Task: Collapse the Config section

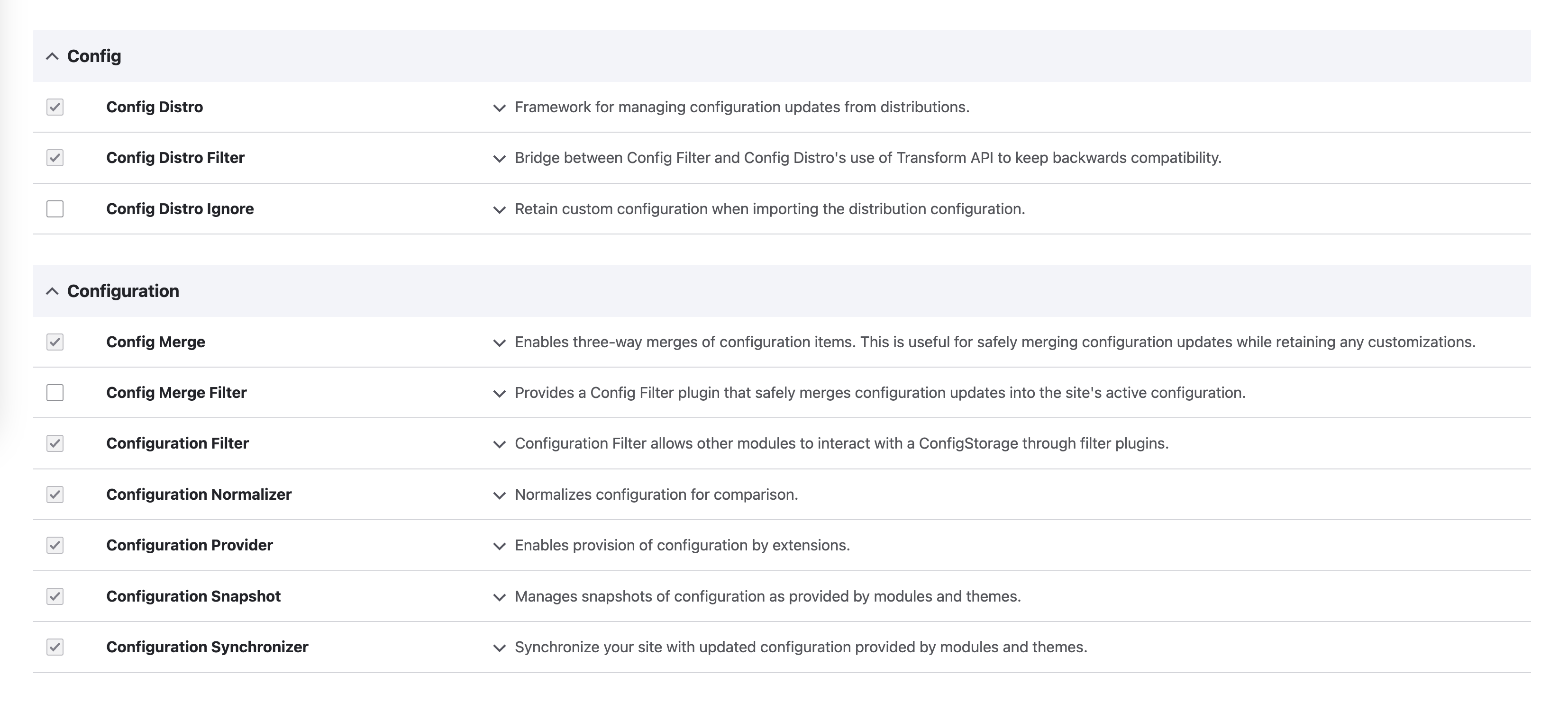Action: [52, 55]
